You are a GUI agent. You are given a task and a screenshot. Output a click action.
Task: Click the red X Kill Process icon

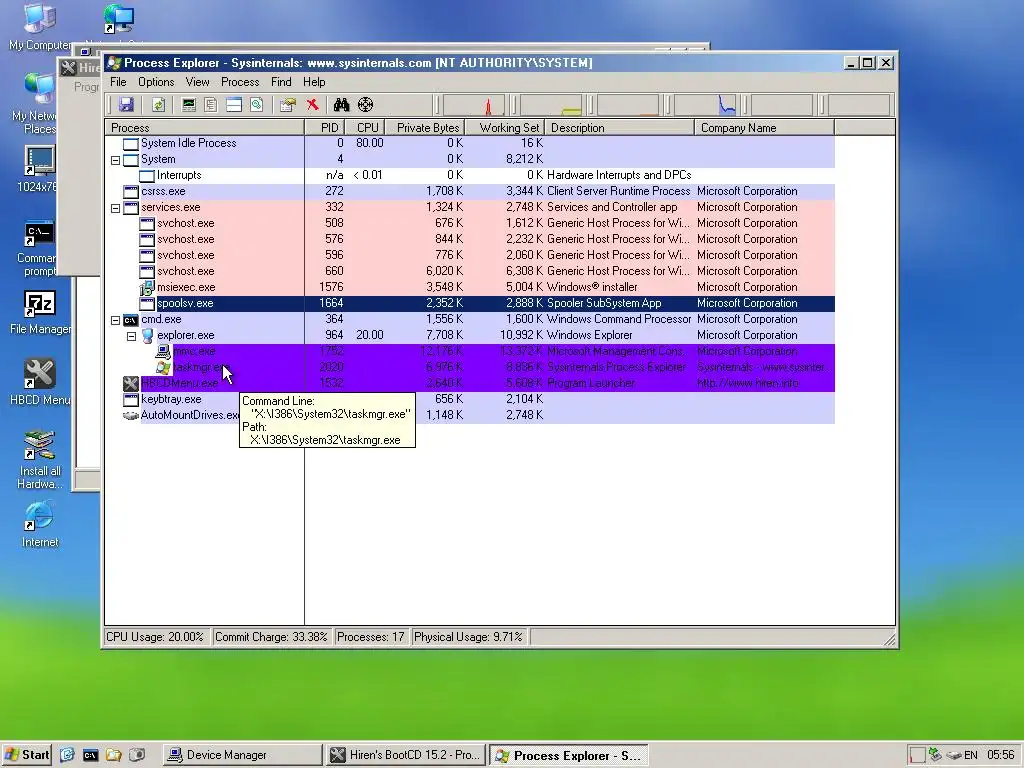pos(312,104)
